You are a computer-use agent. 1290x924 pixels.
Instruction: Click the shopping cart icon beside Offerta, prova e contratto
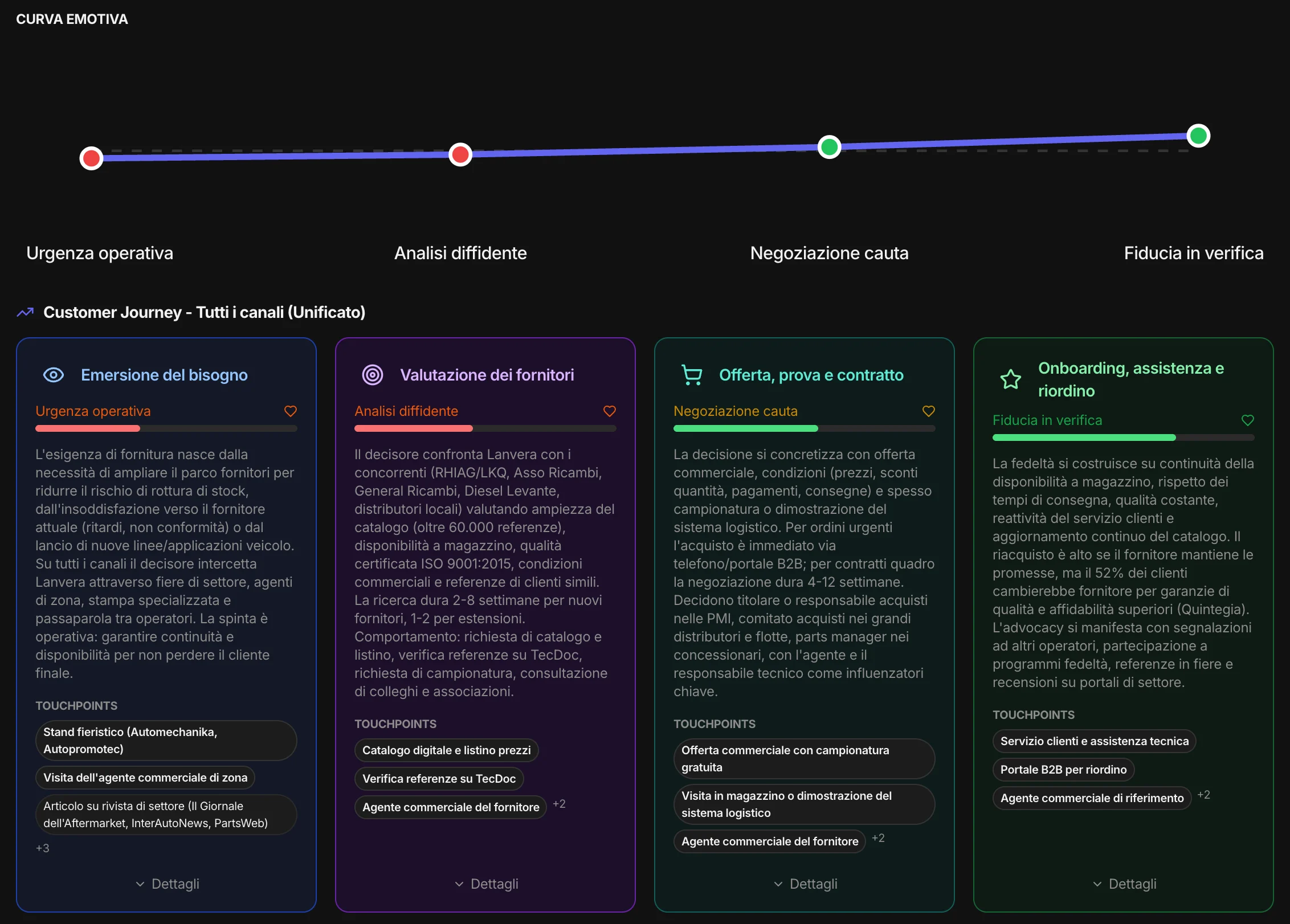692,375
